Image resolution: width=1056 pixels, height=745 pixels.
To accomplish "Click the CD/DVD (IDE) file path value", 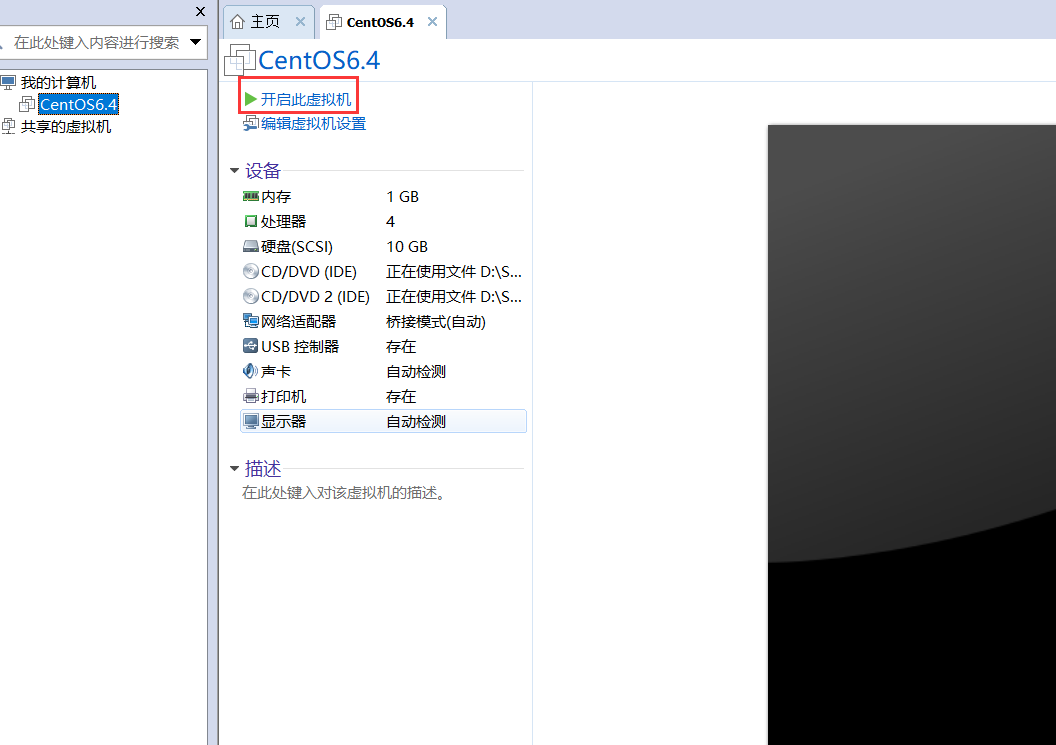I will (453, 271).
